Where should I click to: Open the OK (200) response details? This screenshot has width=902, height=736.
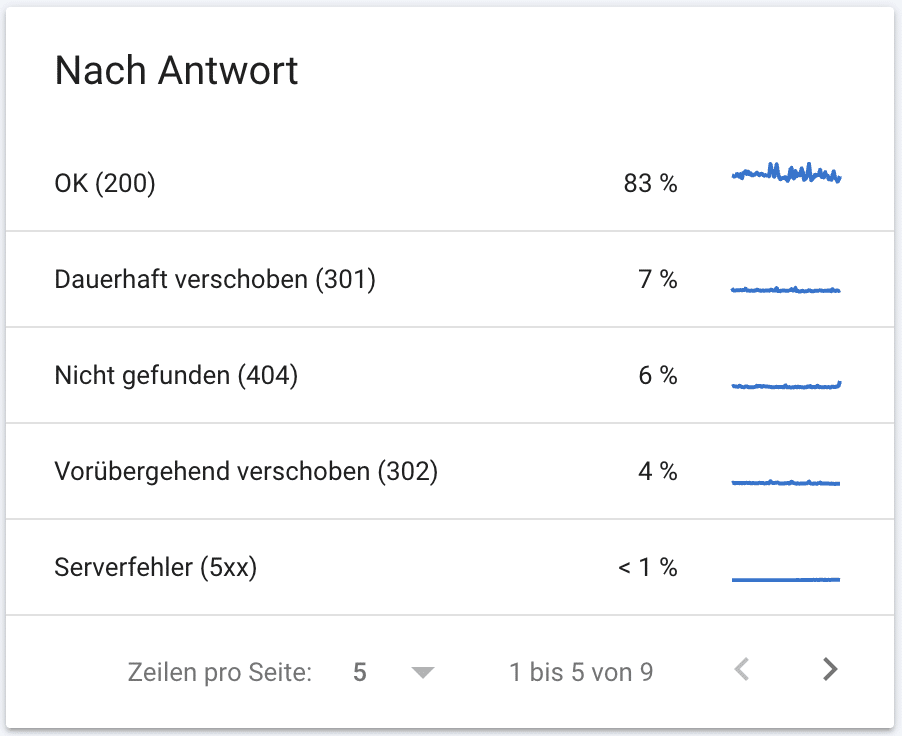[106, 183]
